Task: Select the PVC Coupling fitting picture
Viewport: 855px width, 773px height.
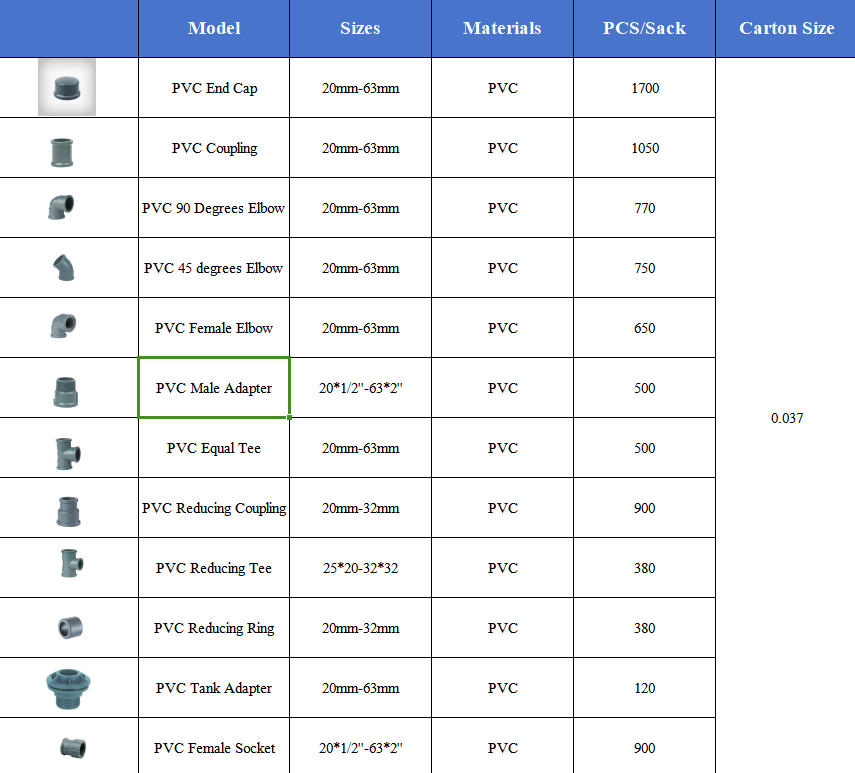Action: 62,152
